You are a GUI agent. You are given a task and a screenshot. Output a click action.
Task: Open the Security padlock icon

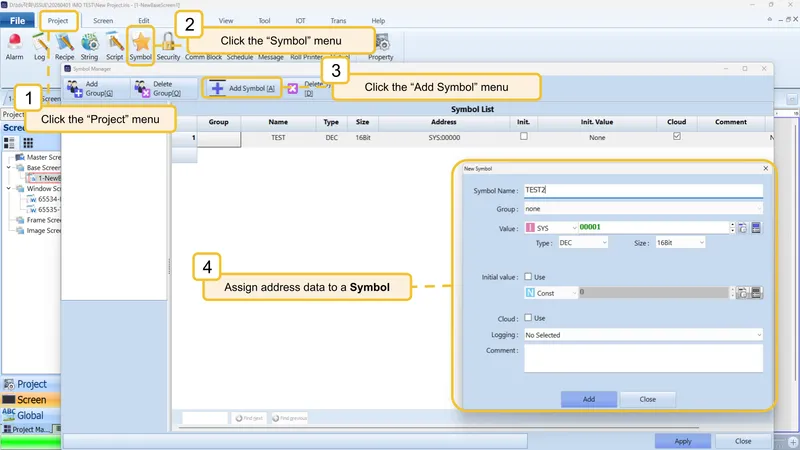168,43
